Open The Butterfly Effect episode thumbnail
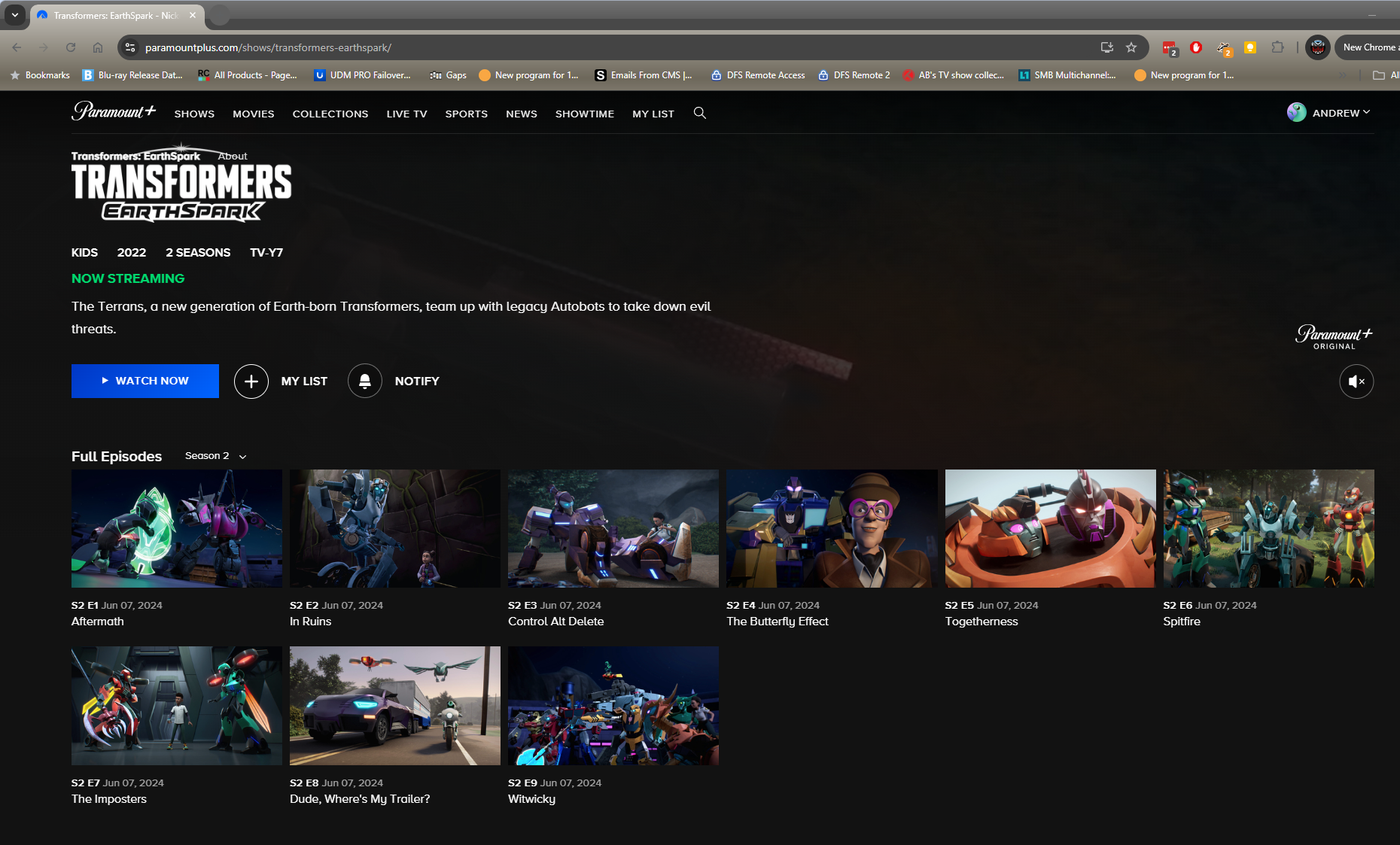1400x845 pixels. pyautogui.click(x=832, y=529)
